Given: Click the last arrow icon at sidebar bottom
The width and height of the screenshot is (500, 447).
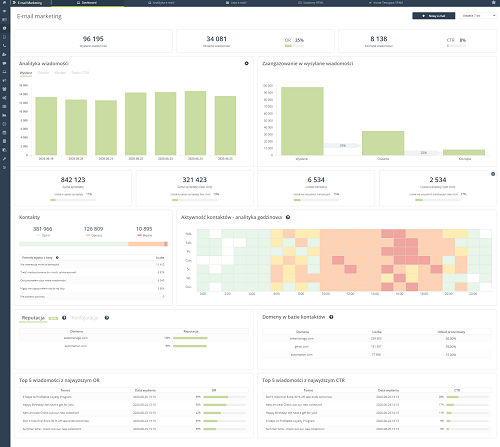Looking at the screenshot, I should click(x=4, y=167).
